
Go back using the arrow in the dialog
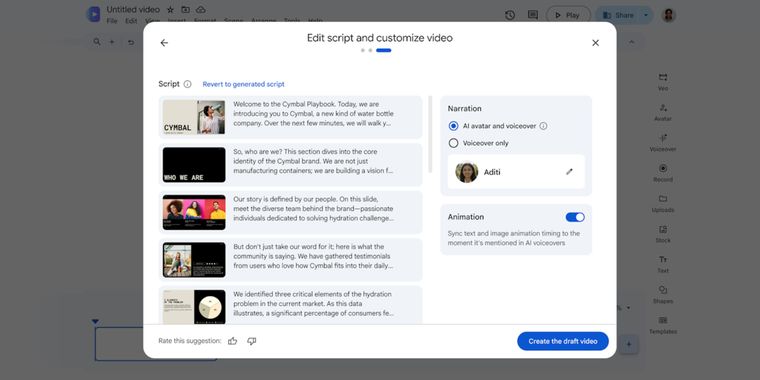point(164,43)
